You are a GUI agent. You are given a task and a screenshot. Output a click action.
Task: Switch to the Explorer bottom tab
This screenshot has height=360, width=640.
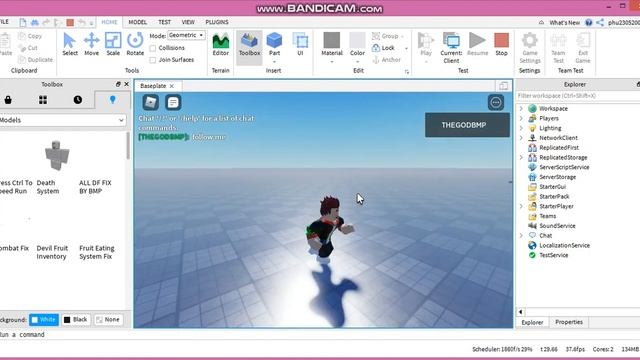pos(532,322)
